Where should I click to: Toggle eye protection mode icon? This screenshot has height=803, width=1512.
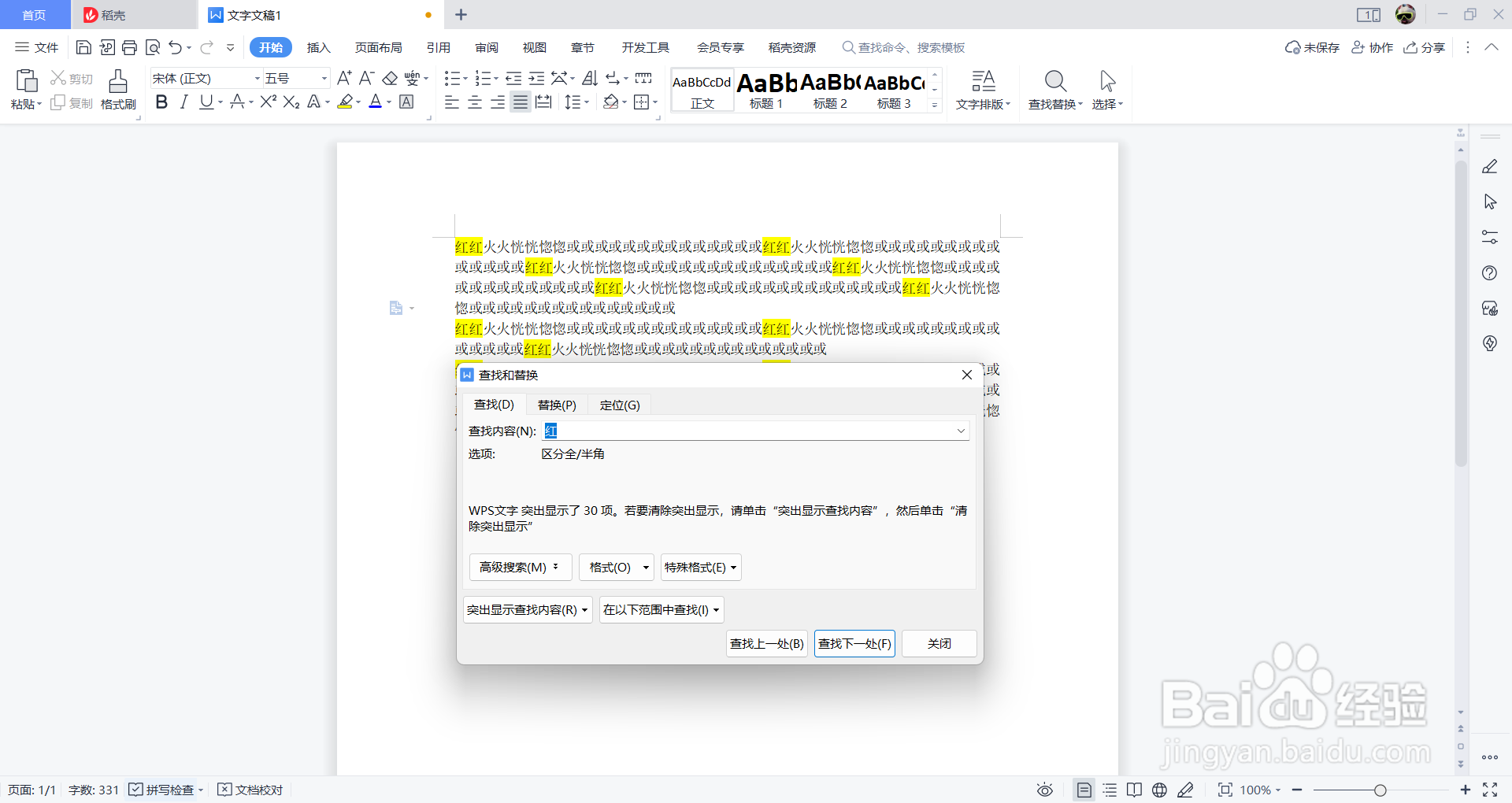click(1045, 790)
